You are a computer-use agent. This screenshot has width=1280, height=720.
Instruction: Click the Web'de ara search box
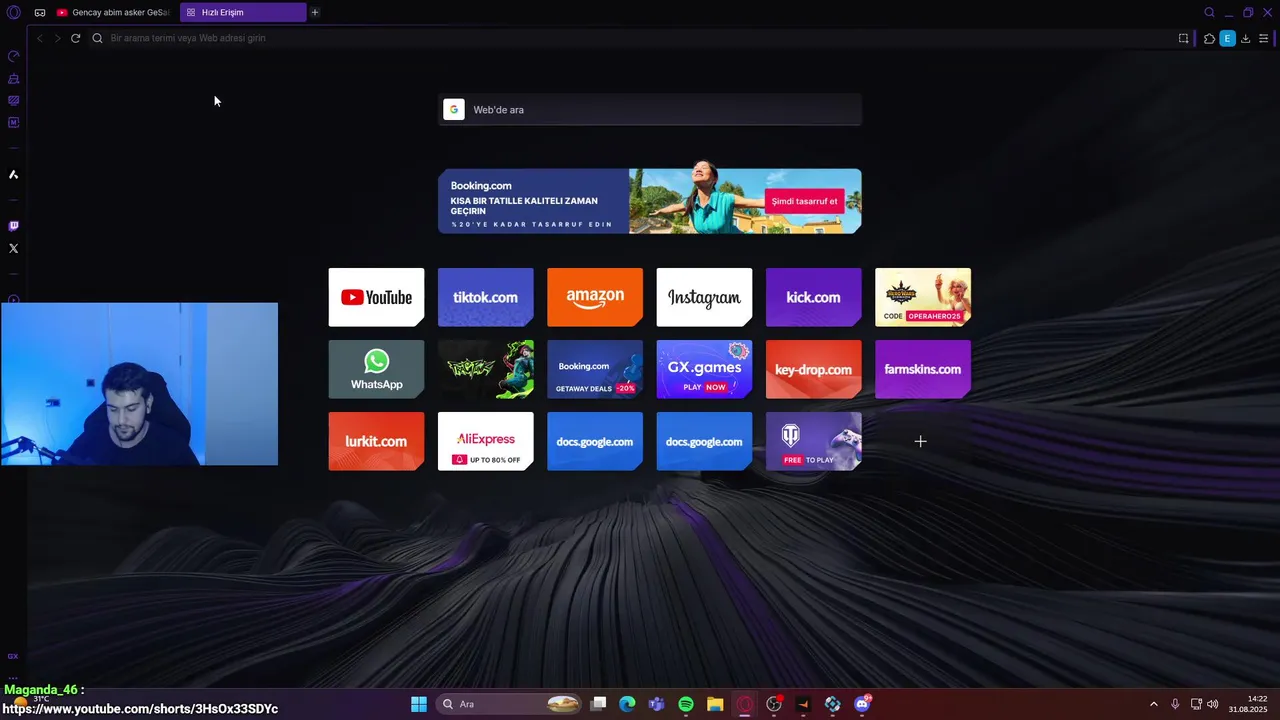coord(650,110)
